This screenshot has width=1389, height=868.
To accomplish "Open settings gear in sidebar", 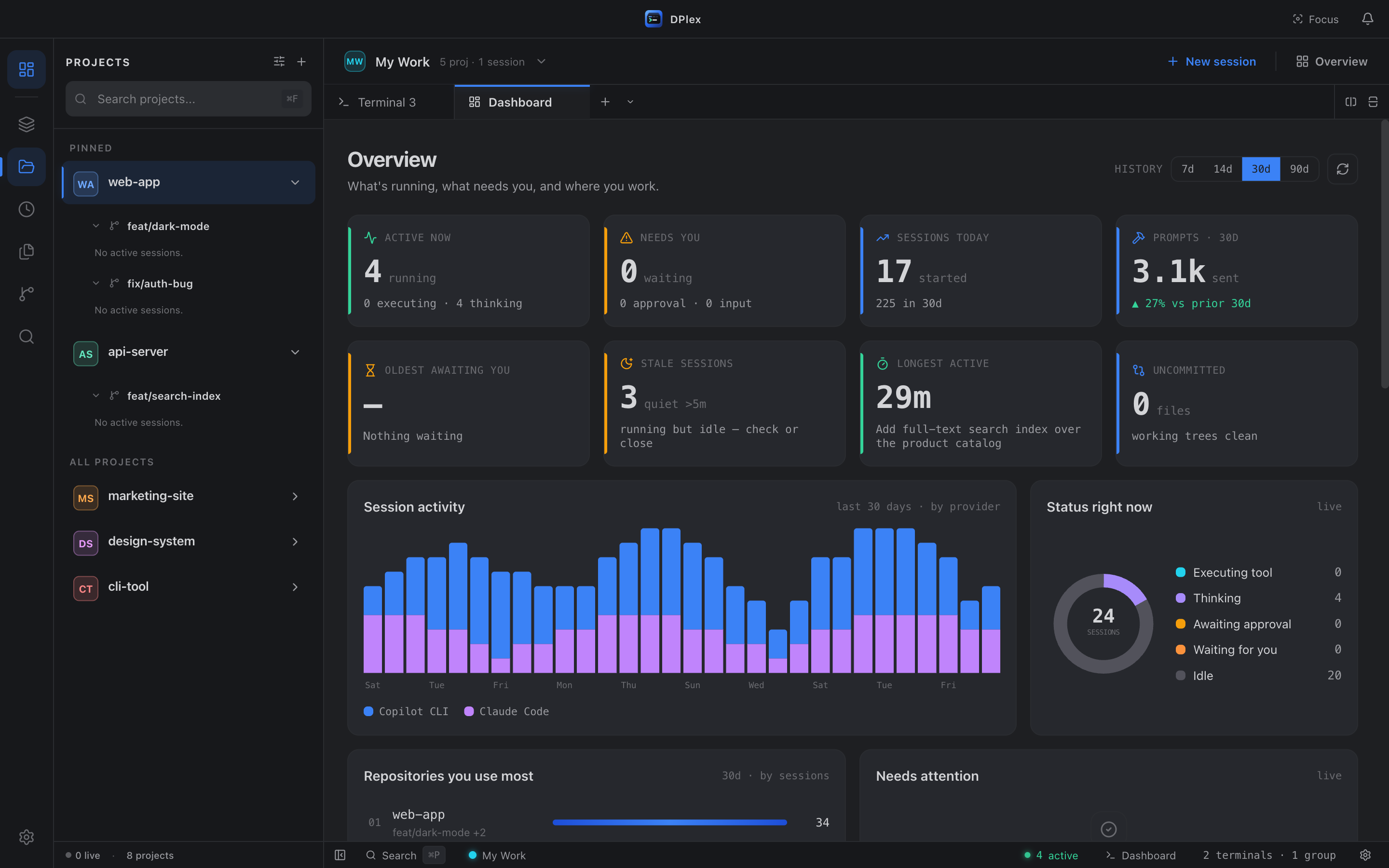I will (x=27, y=837).
